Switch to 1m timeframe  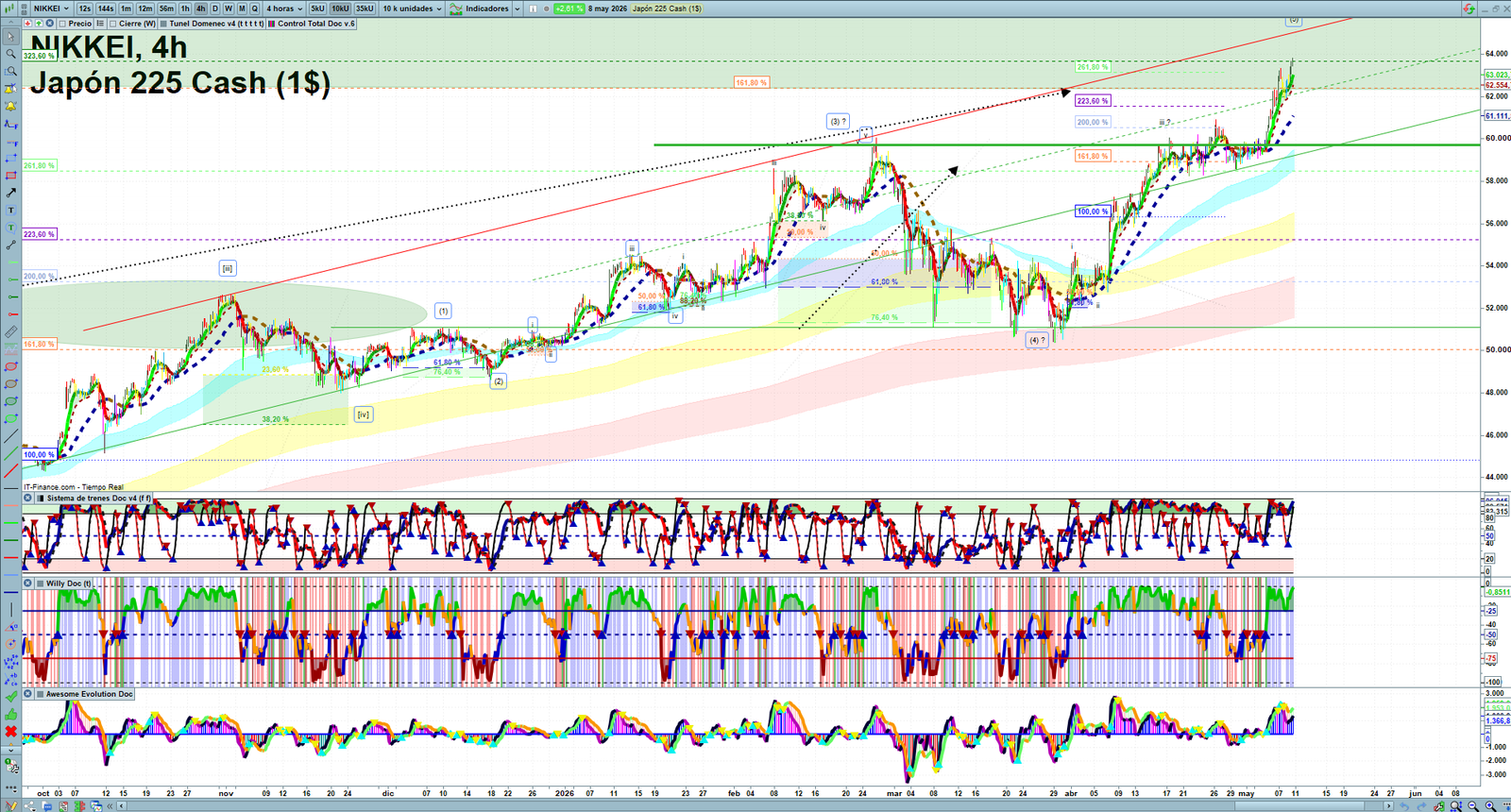tap(126, 8)
